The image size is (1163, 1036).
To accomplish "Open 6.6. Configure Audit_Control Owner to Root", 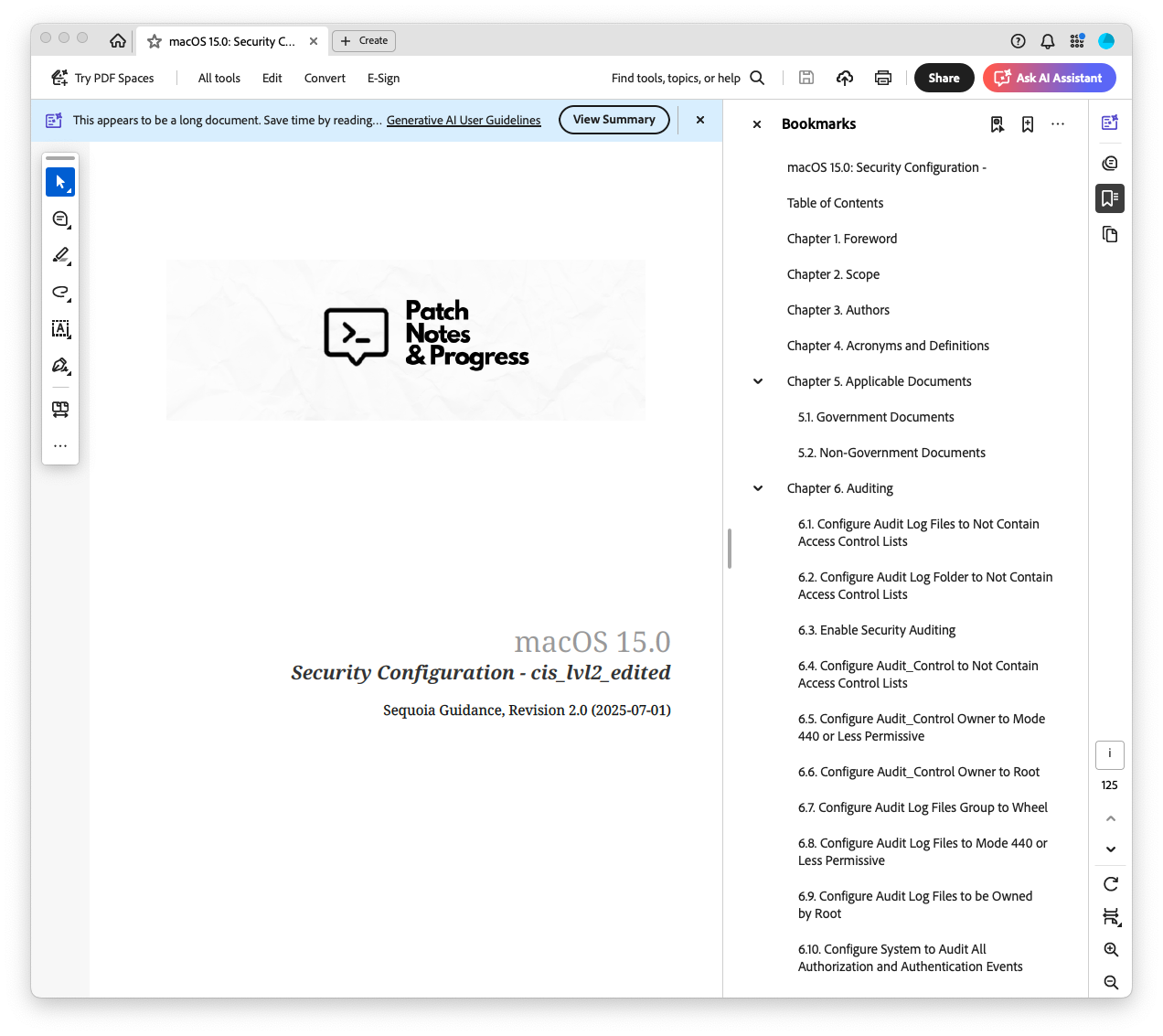I will pyautogui.click(x=919, y=772).
